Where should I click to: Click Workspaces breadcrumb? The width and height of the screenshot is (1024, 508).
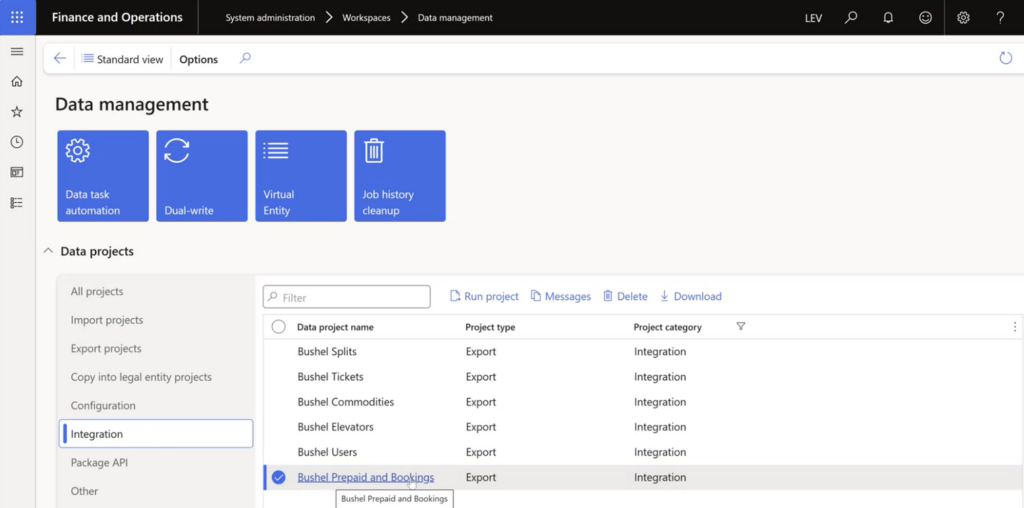(x=366, y=18)
